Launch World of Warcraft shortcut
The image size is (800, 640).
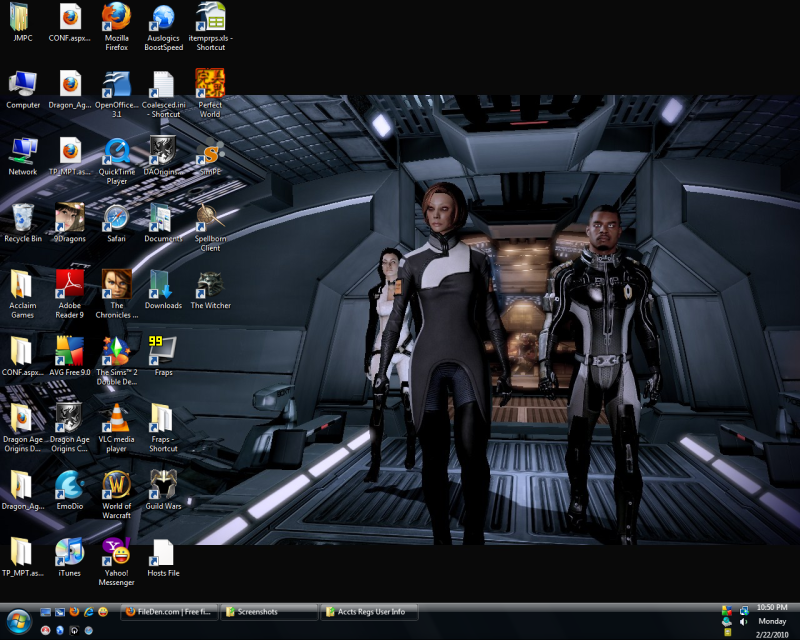[x=117, y=485]
